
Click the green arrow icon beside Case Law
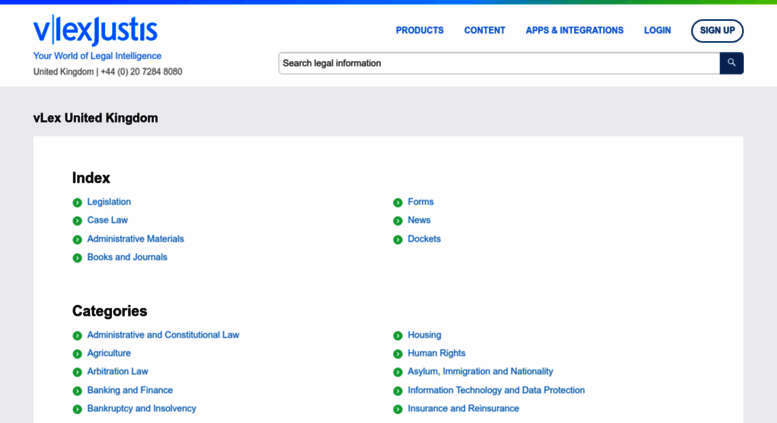[x=77, y=221]
